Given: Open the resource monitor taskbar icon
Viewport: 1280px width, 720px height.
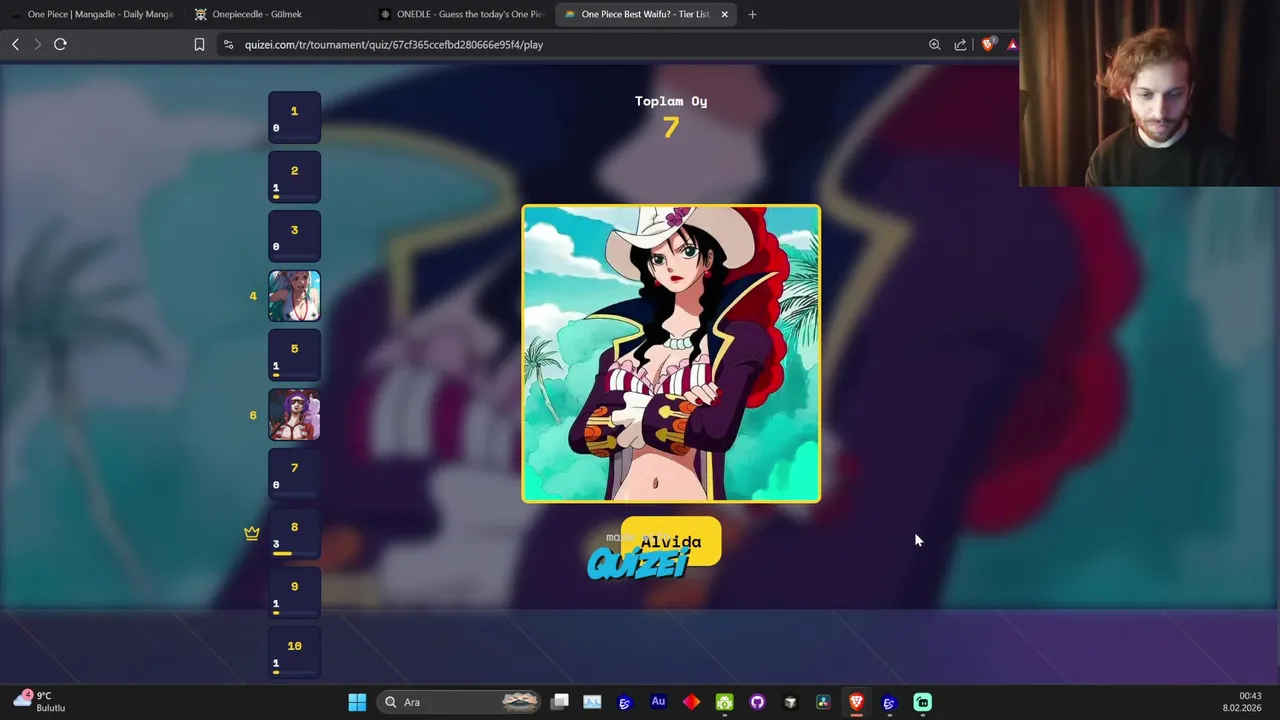Looking at the screenshot, I should coord(592,702).
